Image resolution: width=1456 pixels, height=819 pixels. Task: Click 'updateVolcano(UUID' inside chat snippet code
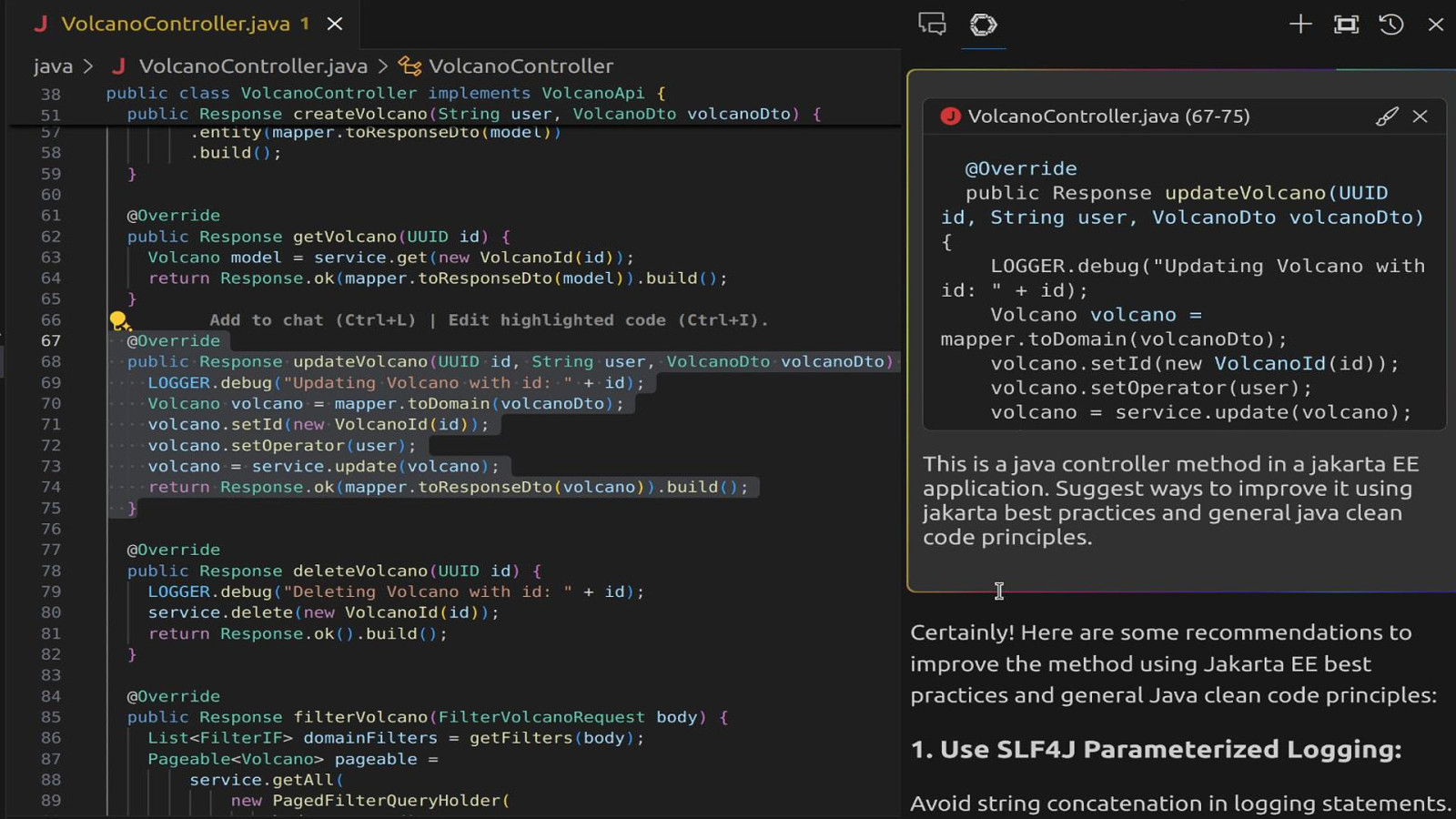1277,193
